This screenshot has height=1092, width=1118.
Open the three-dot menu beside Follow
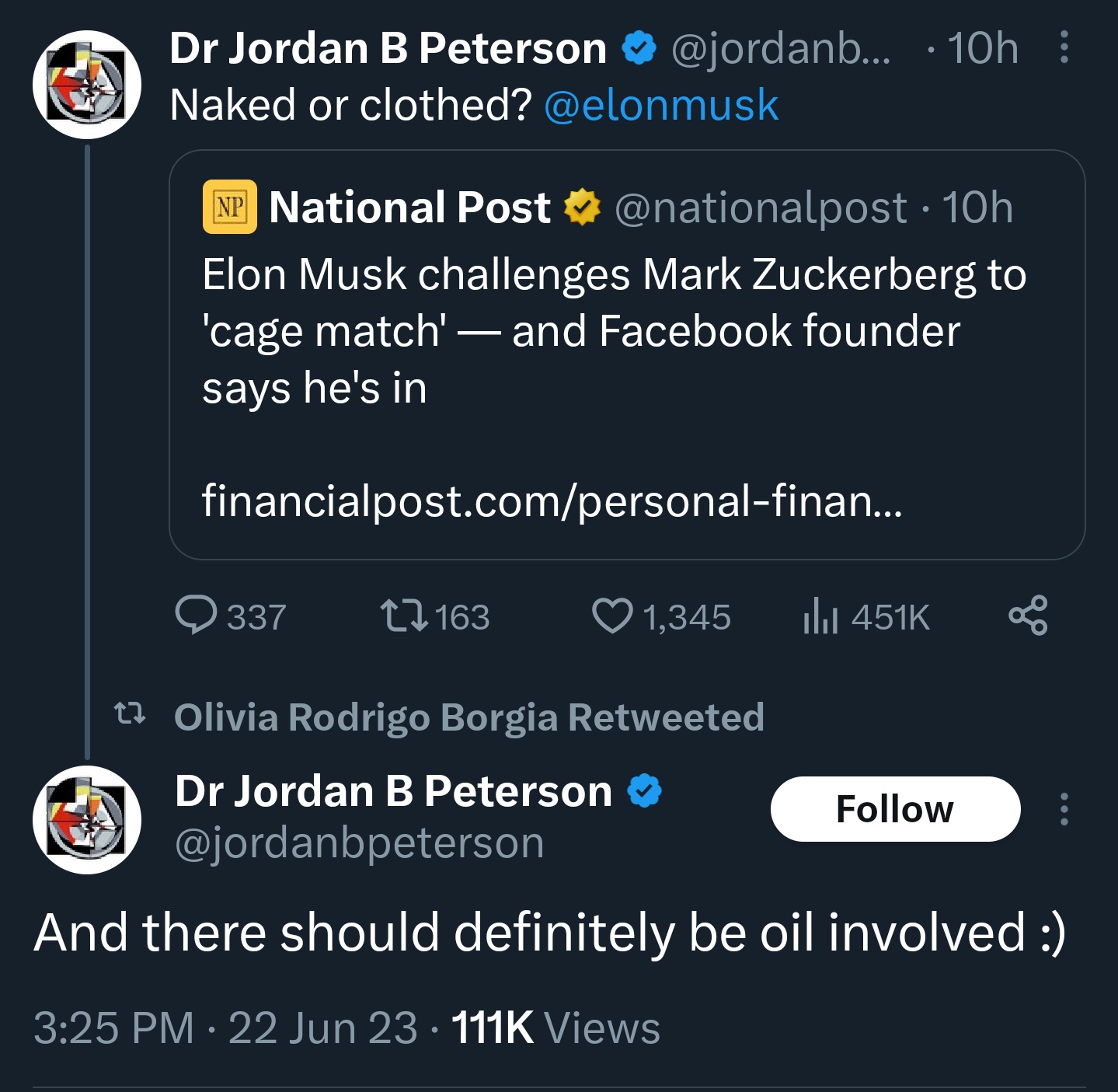(1064, 809)
